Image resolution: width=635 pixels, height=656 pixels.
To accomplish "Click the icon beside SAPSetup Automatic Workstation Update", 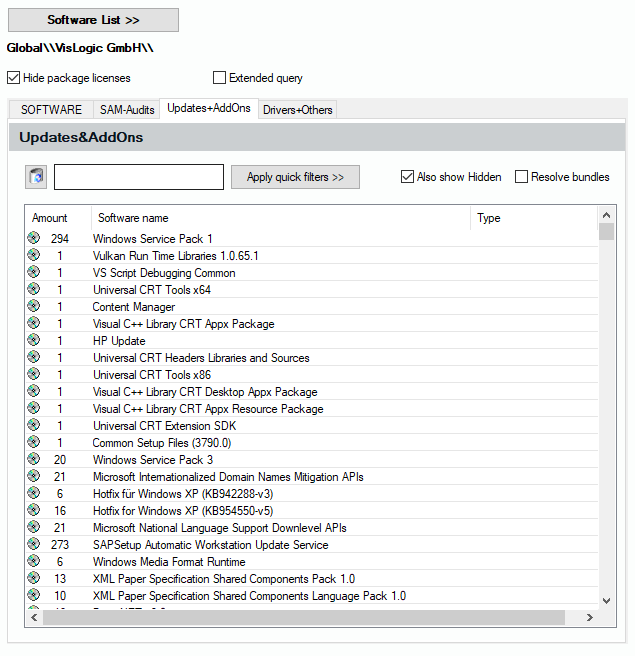I will coord(34,545).
